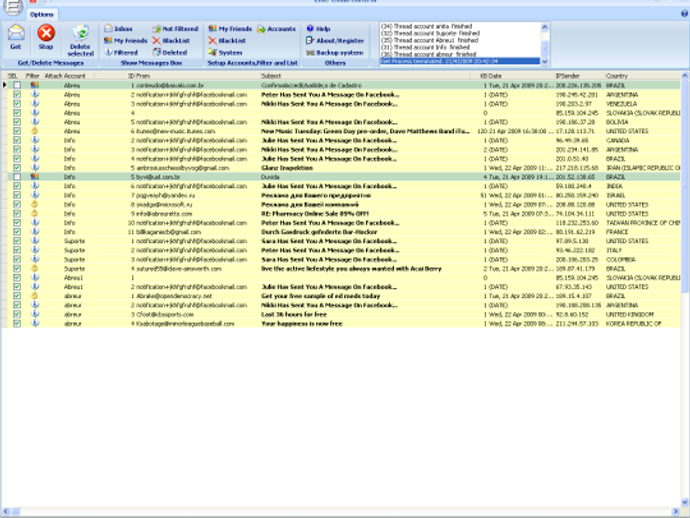Click the Delete selected recycle icon
Viewport: 690px width, 518px height.
81,33
